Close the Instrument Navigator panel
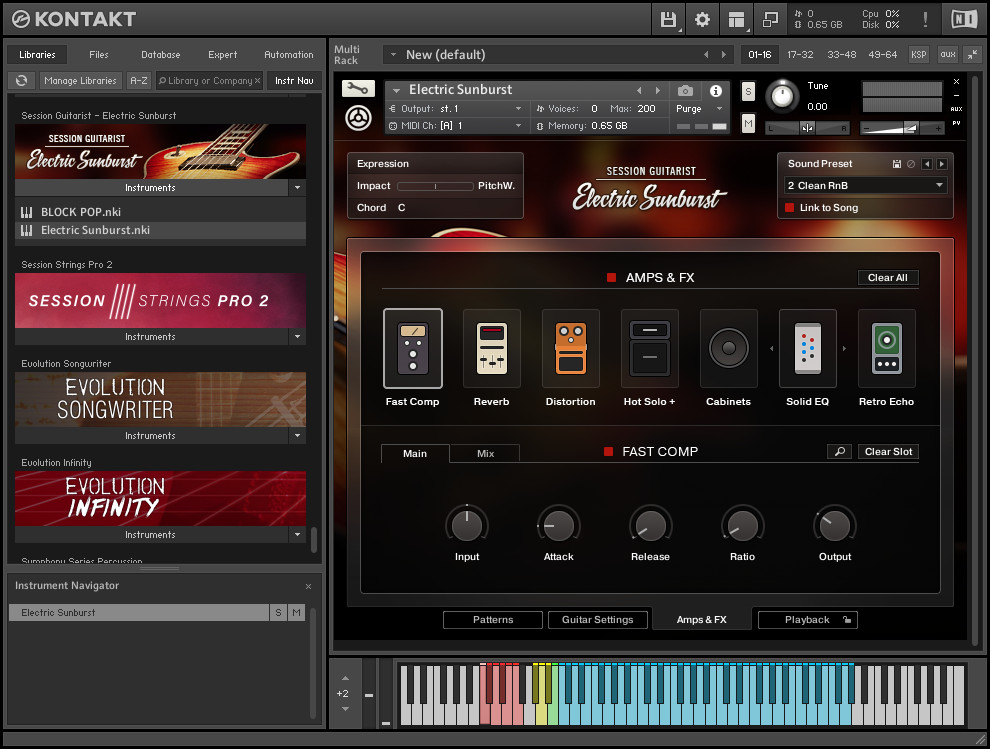Screen dimensions: 990x749 (x=308, y=587)
